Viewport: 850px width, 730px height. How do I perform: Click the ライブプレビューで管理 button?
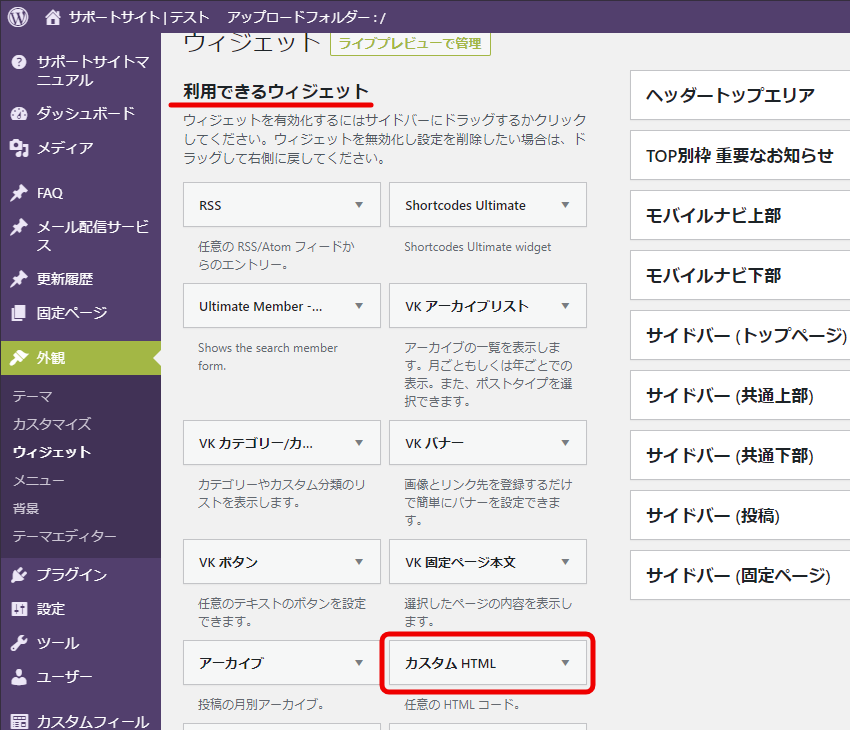pos(410,43)
